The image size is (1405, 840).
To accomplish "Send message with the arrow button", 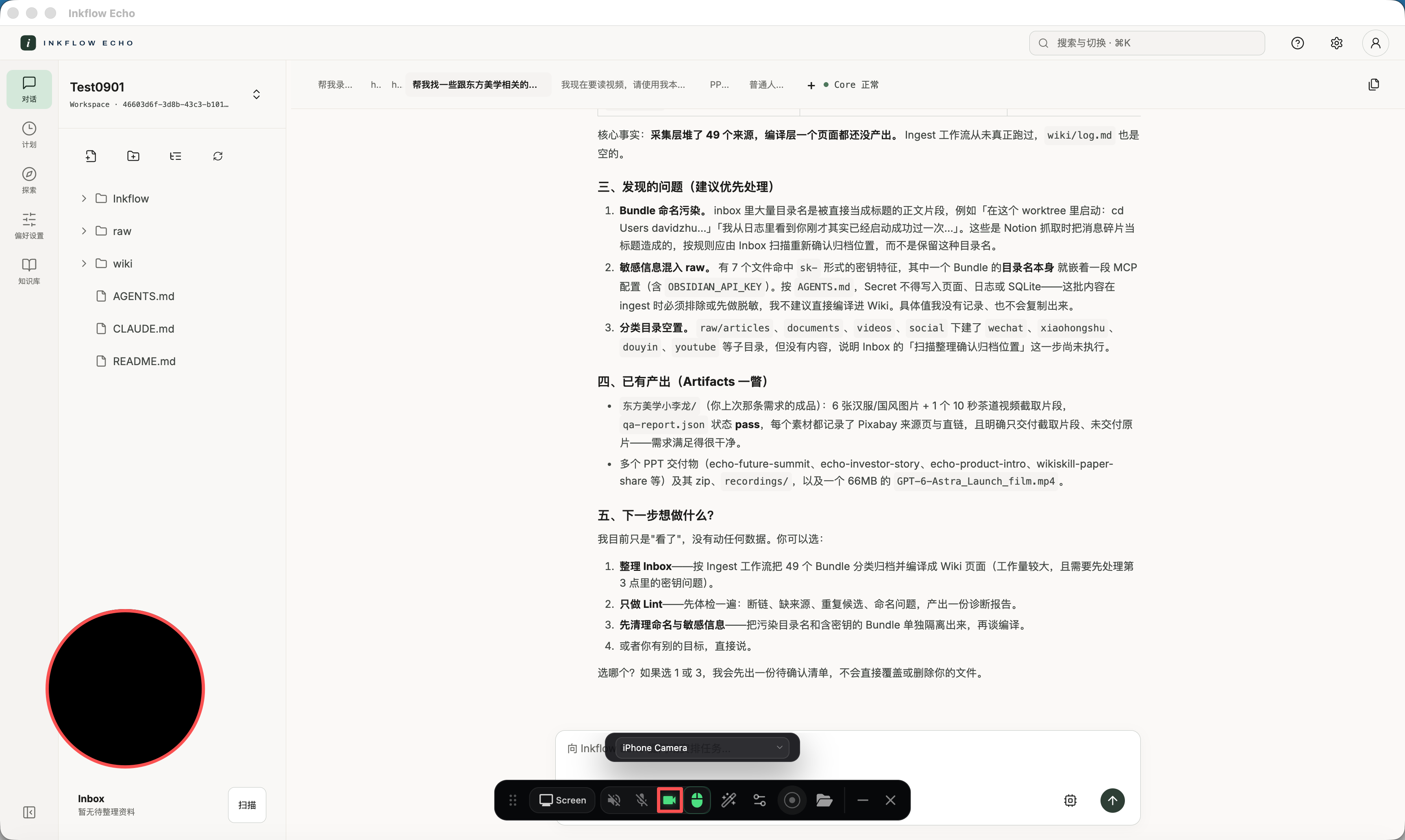I will (1112, 801).
